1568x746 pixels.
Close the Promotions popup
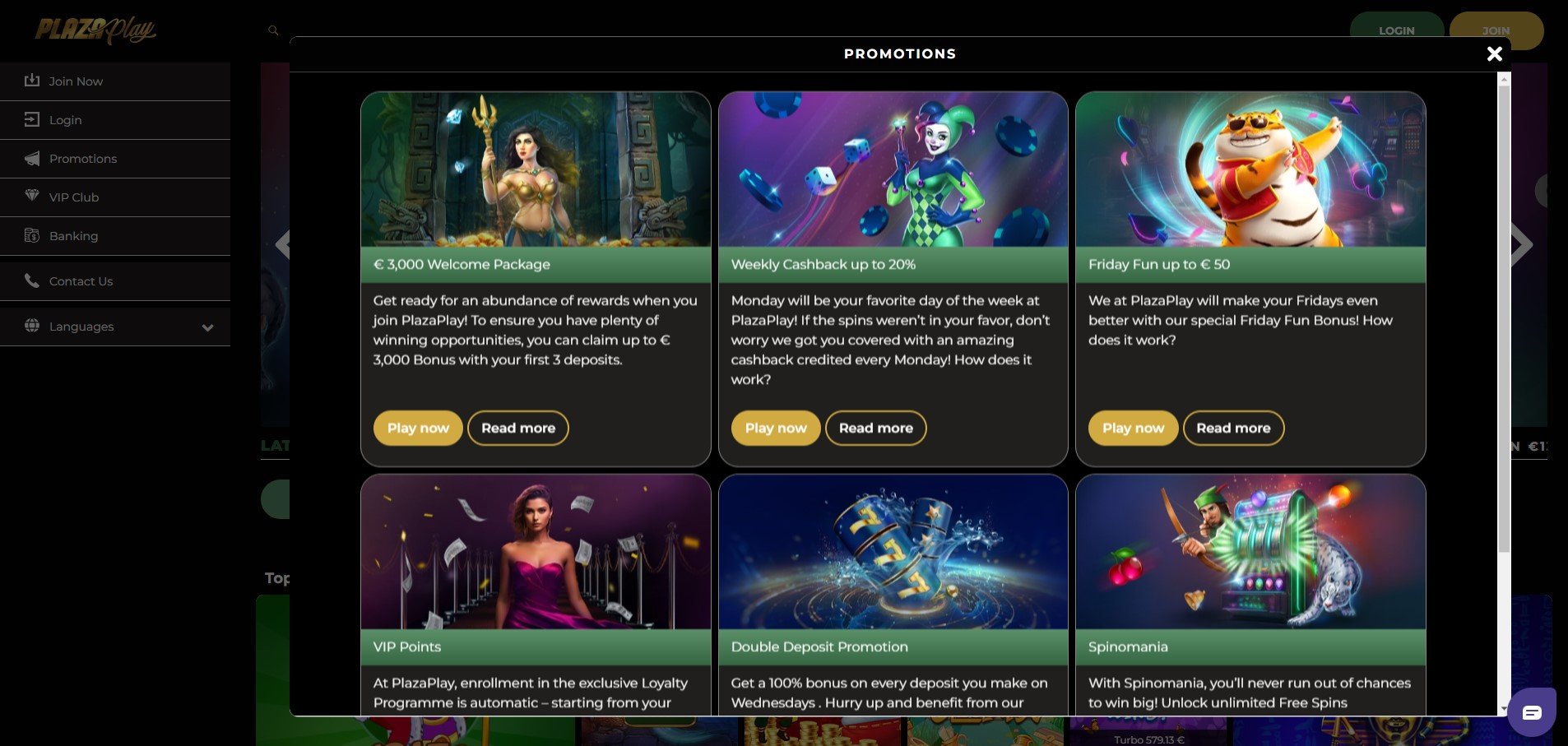tap(1495, 53)
